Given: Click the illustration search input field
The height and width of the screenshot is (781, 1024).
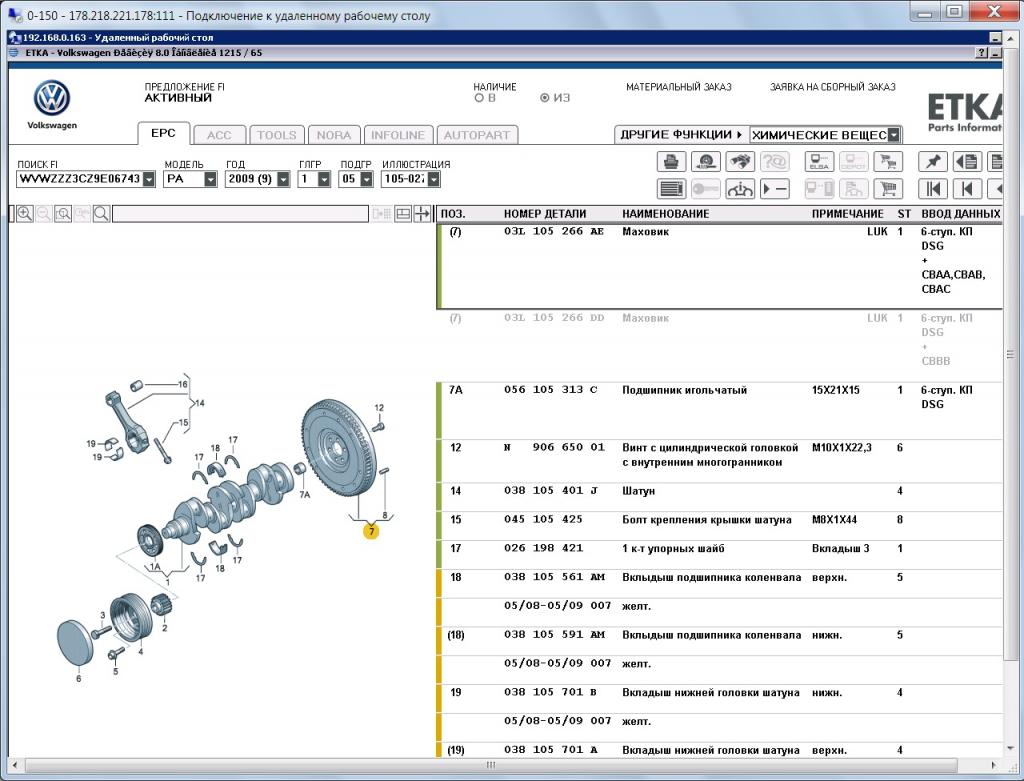Looking at the screenshot, I should [x=240, y=214].
